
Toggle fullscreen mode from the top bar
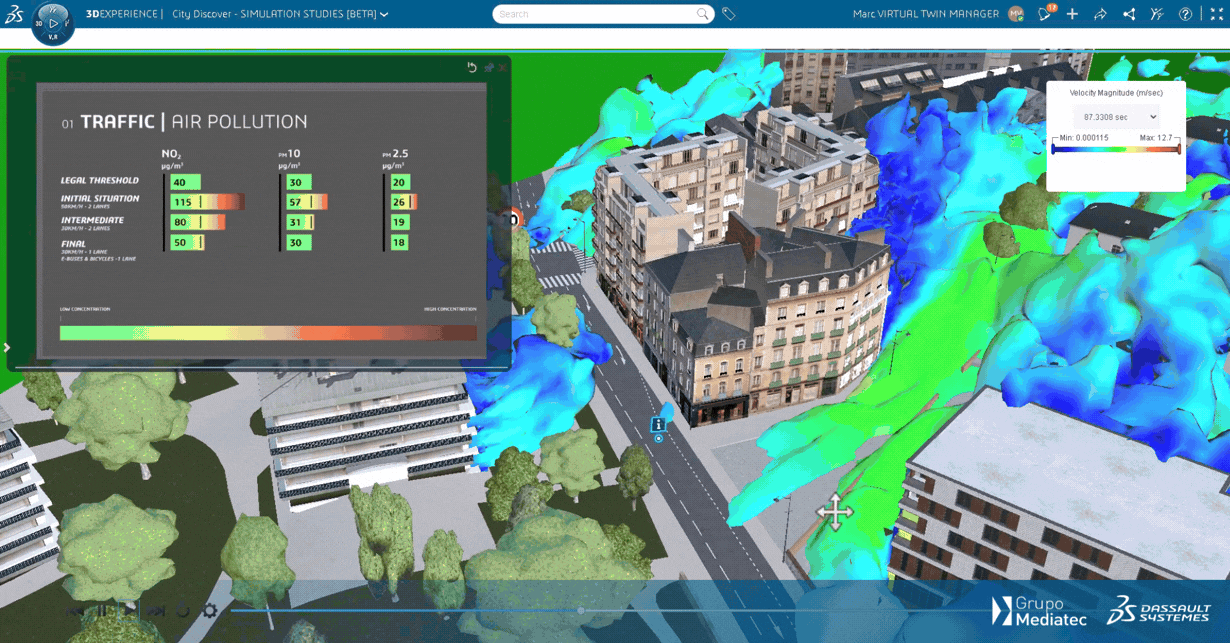pyautogui.click(x=1216, y=14)
